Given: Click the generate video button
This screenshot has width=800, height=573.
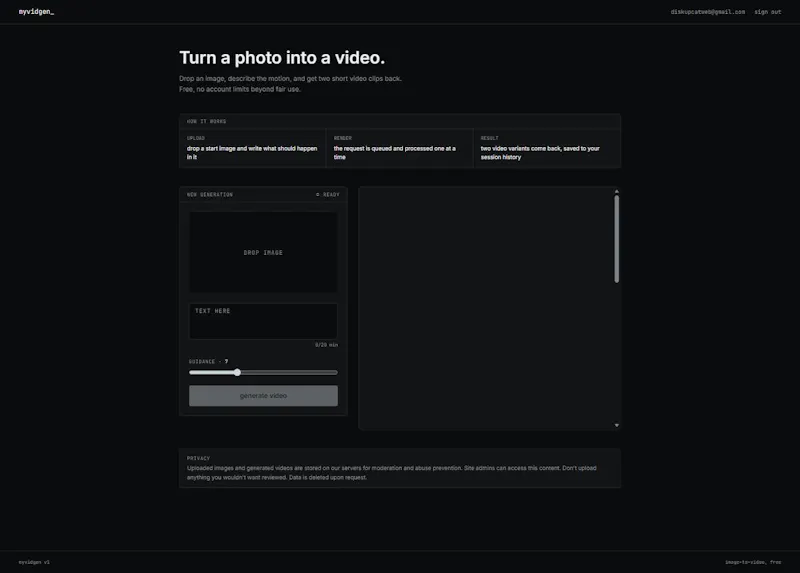Looking at the screenshot, I should pyautogui.click(x=263, y=396).
